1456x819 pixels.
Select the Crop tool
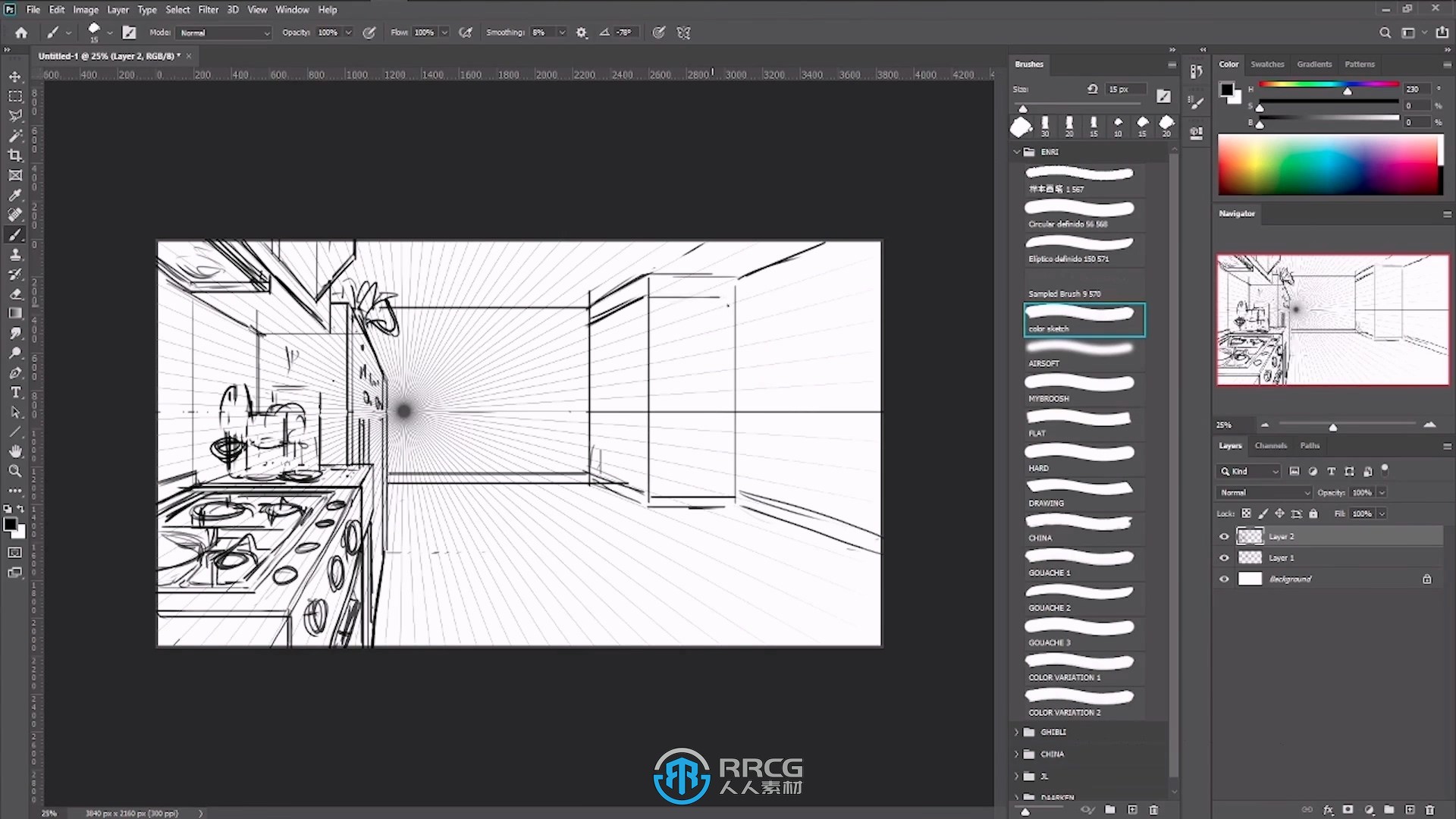[x=15, y=155]
